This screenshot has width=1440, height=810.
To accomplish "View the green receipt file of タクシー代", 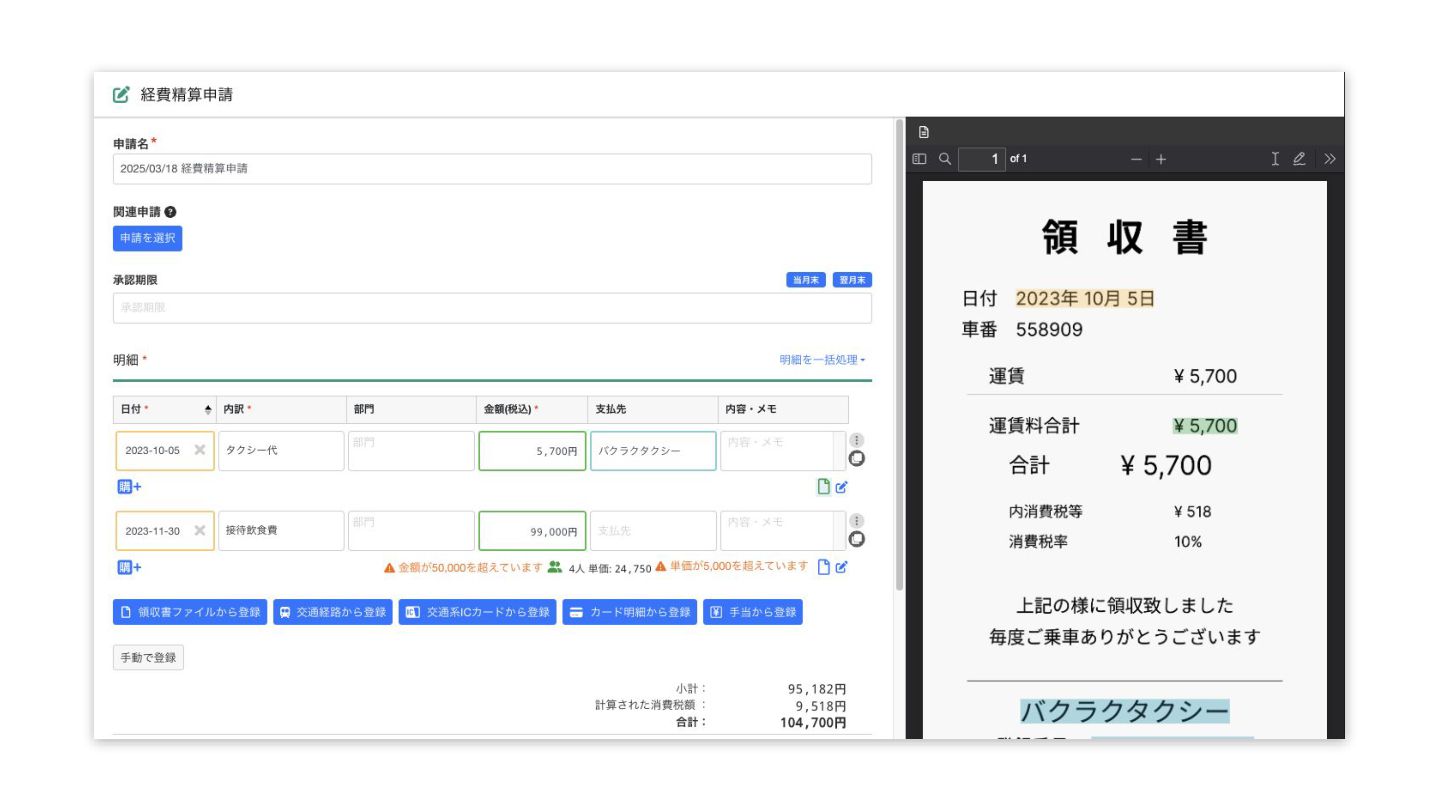I will click(824, 487).
